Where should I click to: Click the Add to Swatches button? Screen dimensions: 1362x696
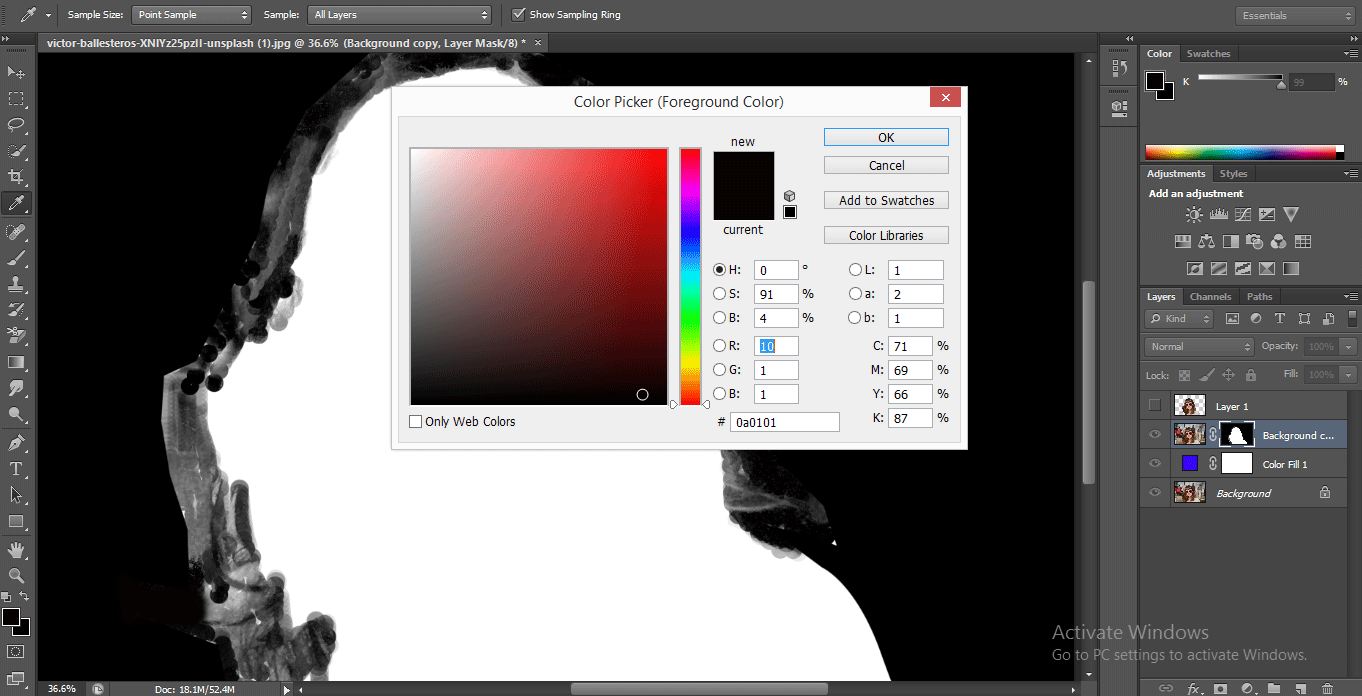click(x=886, y=201)
